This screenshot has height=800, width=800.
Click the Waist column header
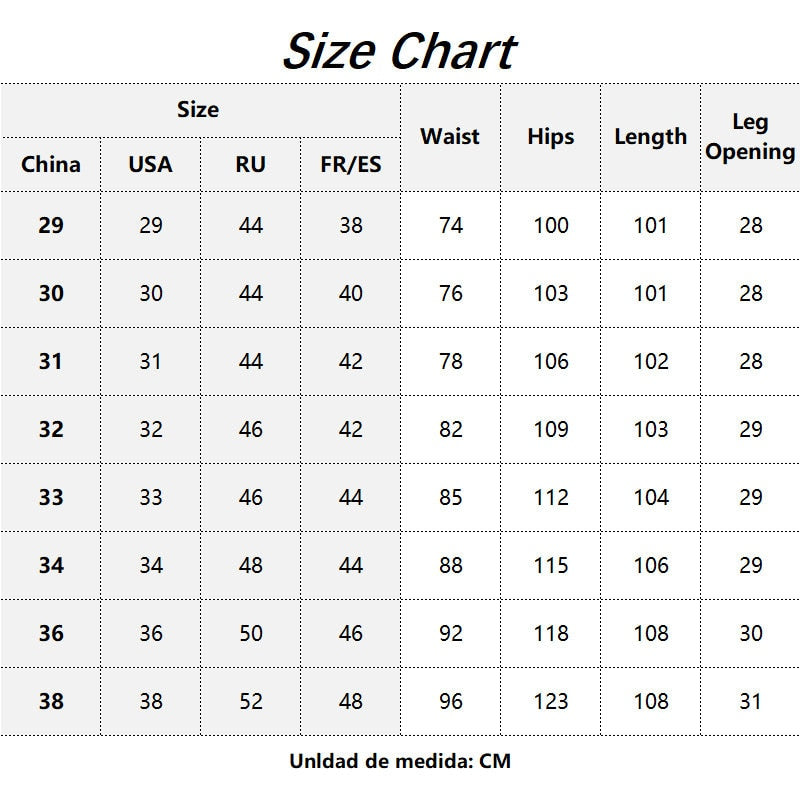[x=450, y=137]
